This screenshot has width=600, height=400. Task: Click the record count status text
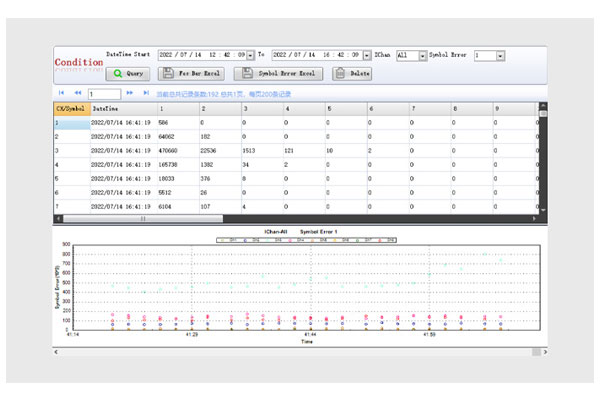[x=224, y=94]
